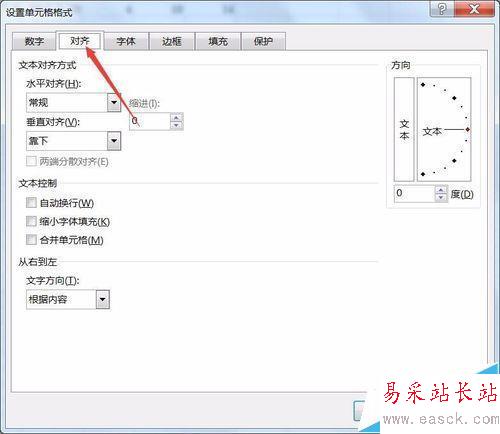Expand the 水平对齐 dropdown arrow
This screenshot has width=500, height=434.
pos(114,102)
